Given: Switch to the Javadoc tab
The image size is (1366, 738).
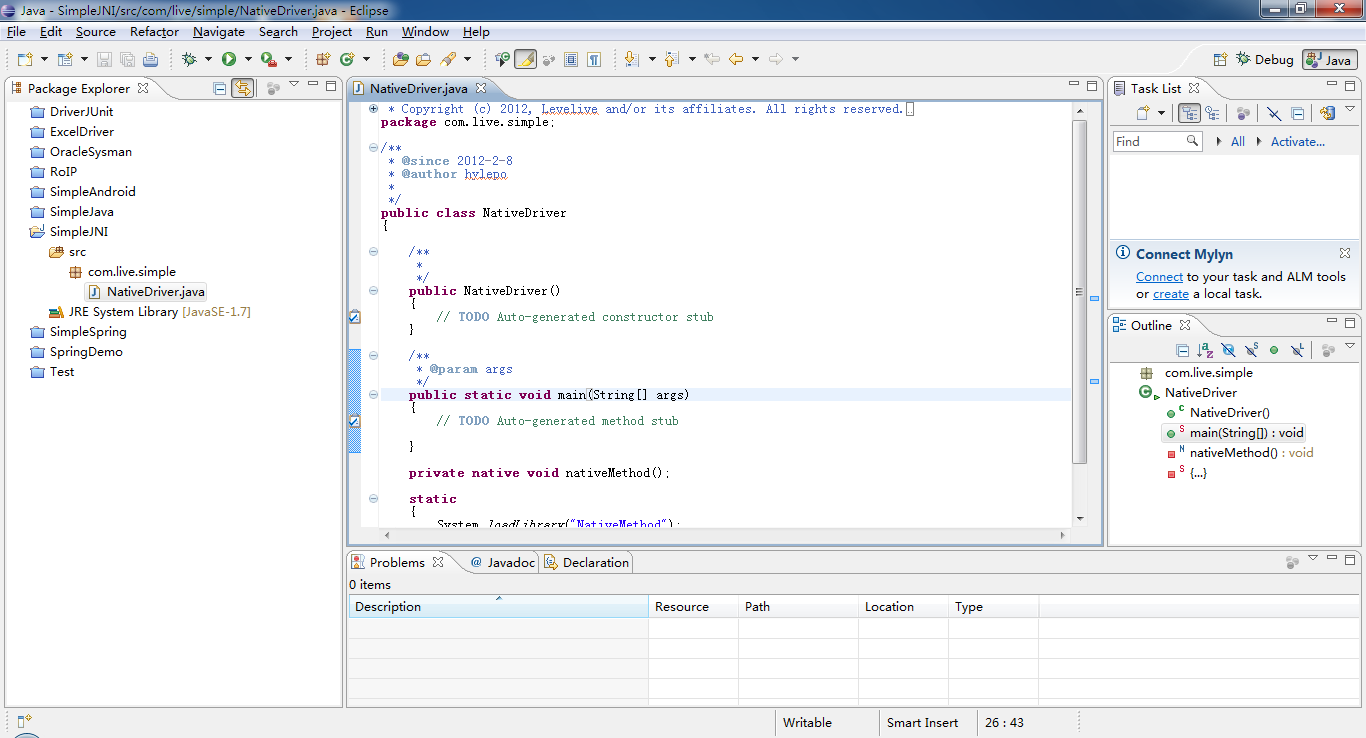Looking at the screenshot, I should [x=503, y=563].
